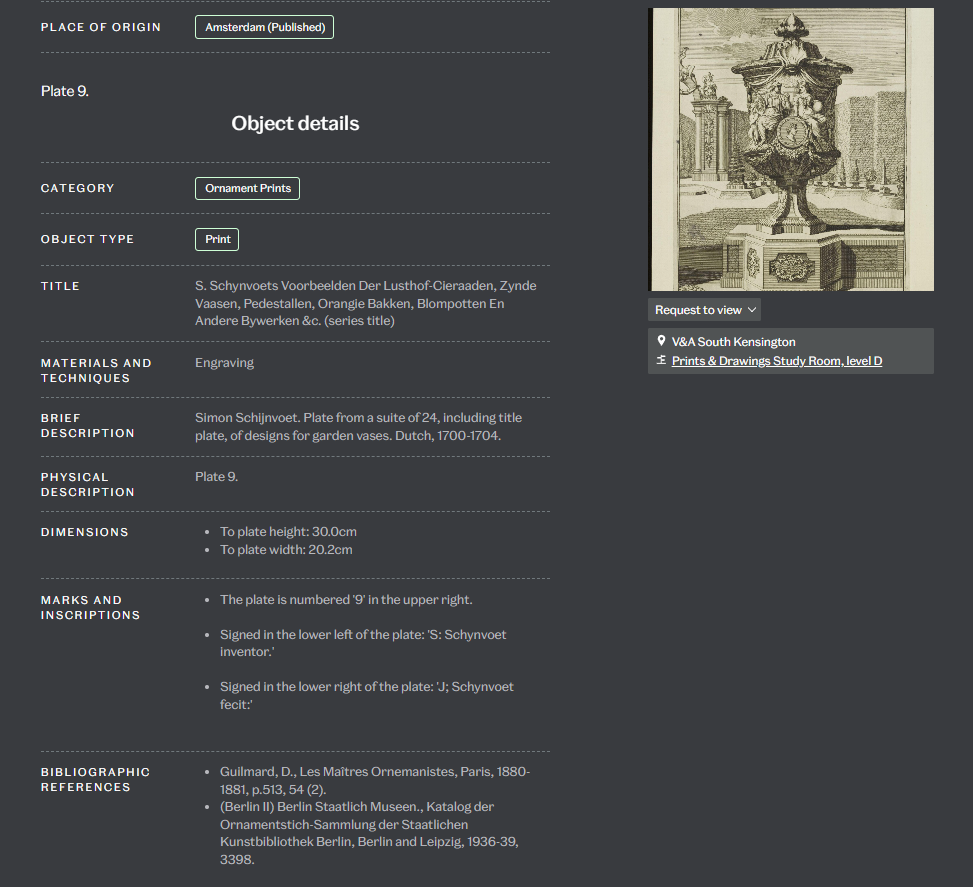This screenshot has width=973, height=887.
Task: Click the V&A South Kensington location text
Action: [733, 342]
